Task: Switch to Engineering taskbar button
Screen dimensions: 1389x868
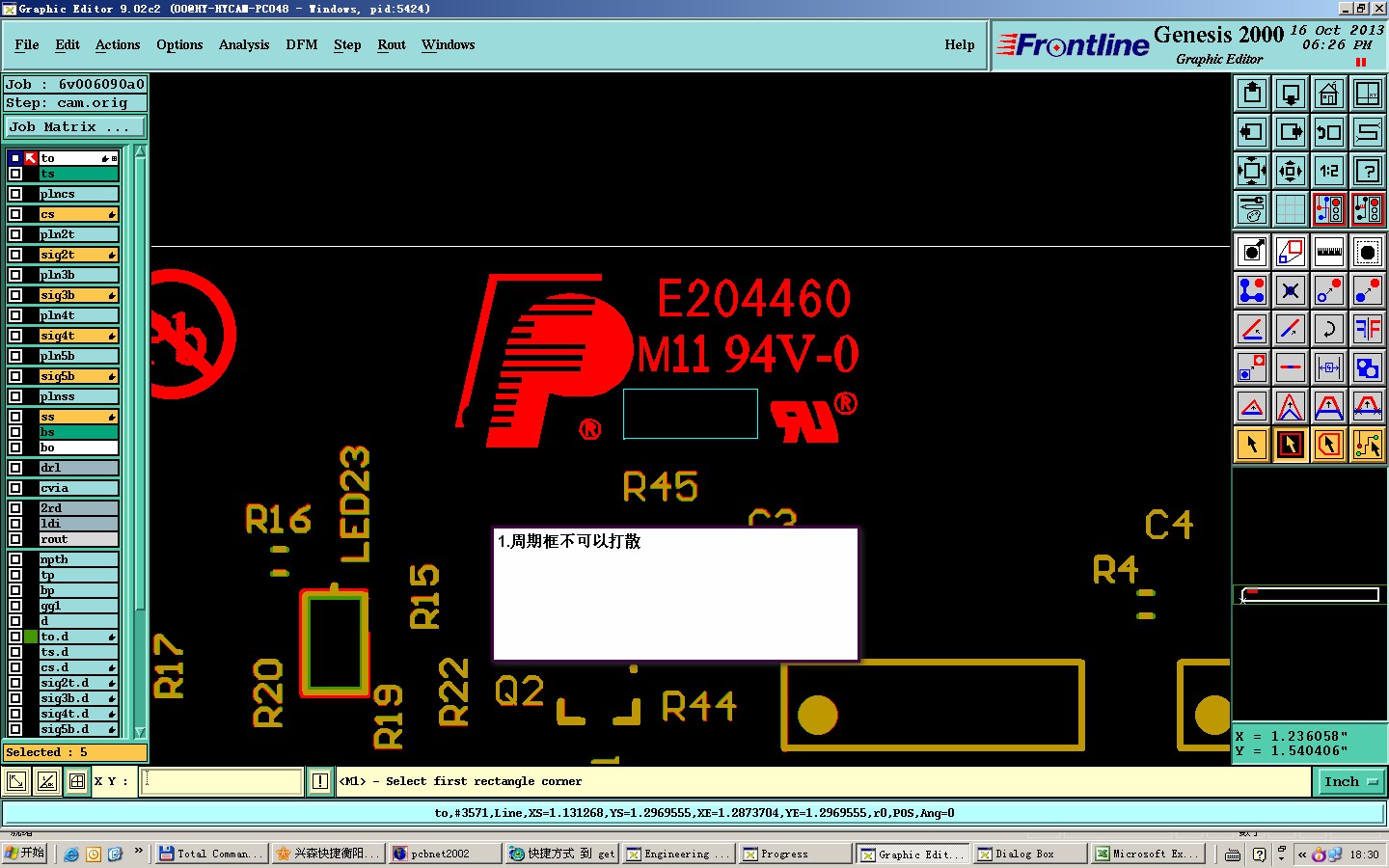Action: [x=678, y=854]
